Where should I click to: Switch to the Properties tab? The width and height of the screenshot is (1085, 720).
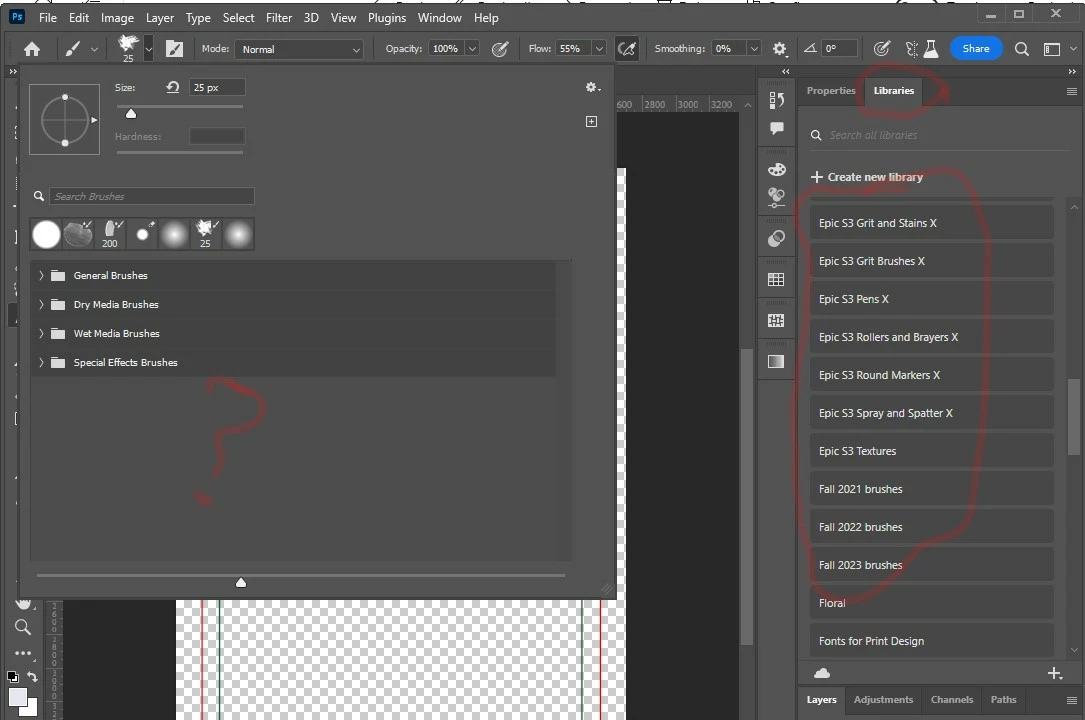coord(831,91)
